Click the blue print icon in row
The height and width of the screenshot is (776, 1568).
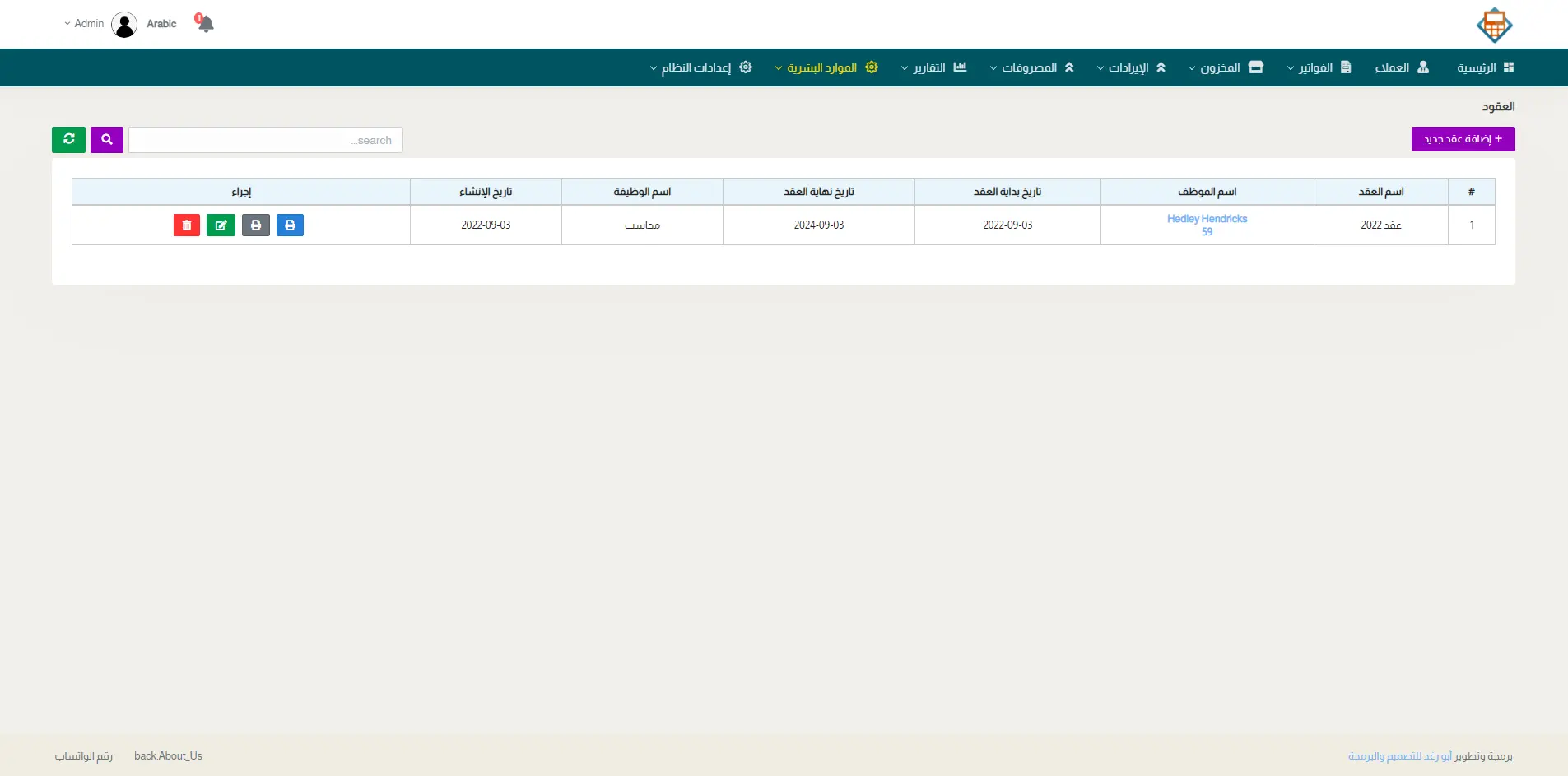(290, 225)
